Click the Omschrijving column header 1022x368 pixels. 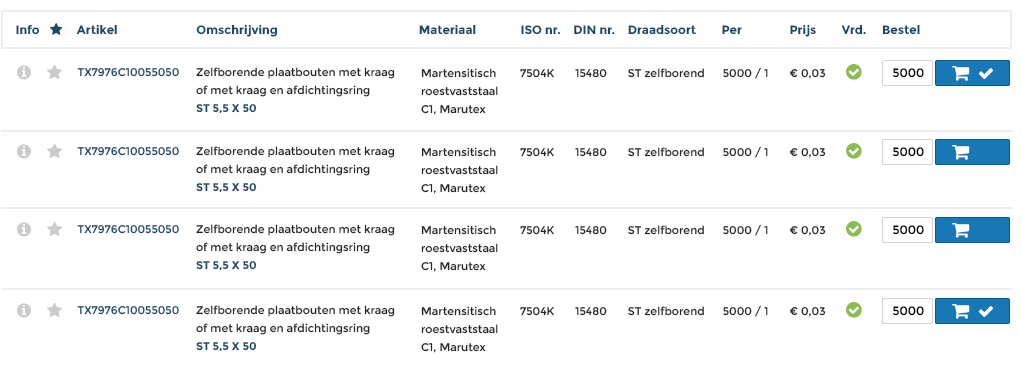[x=237, y=30]
